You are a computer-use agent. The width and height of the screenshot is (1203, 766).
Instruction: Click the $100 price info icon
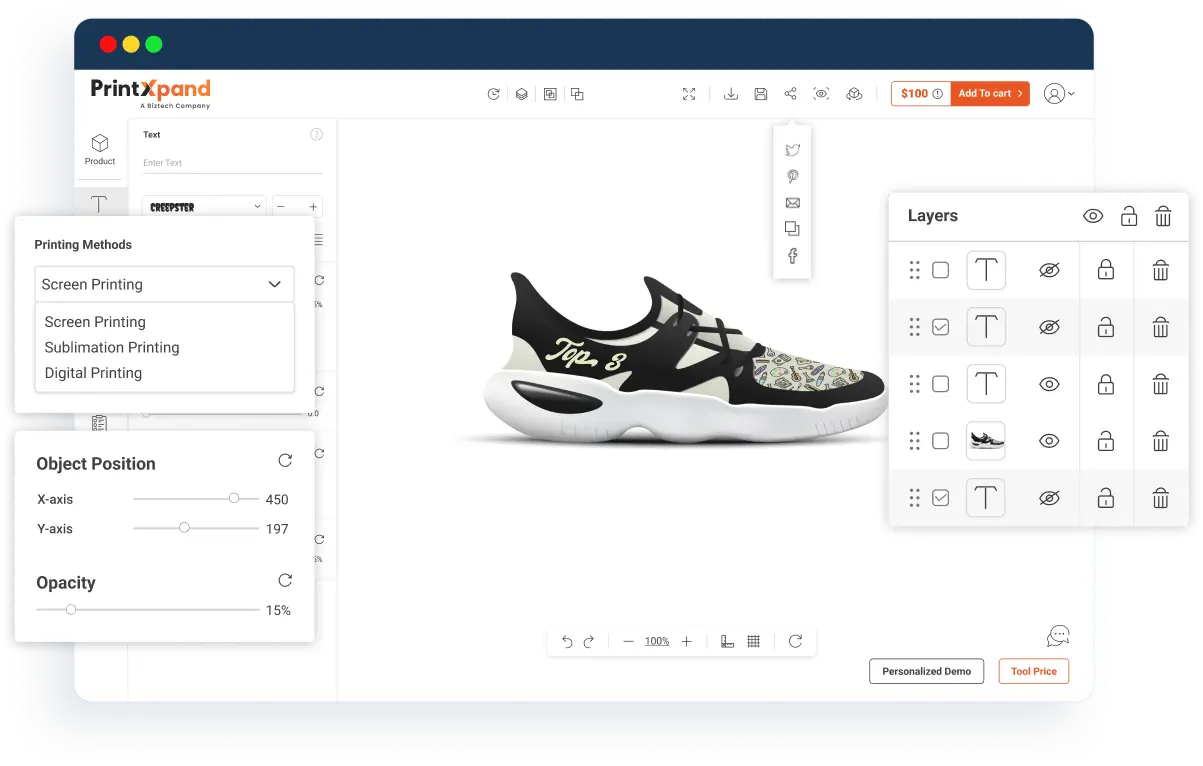coord(937,94)
